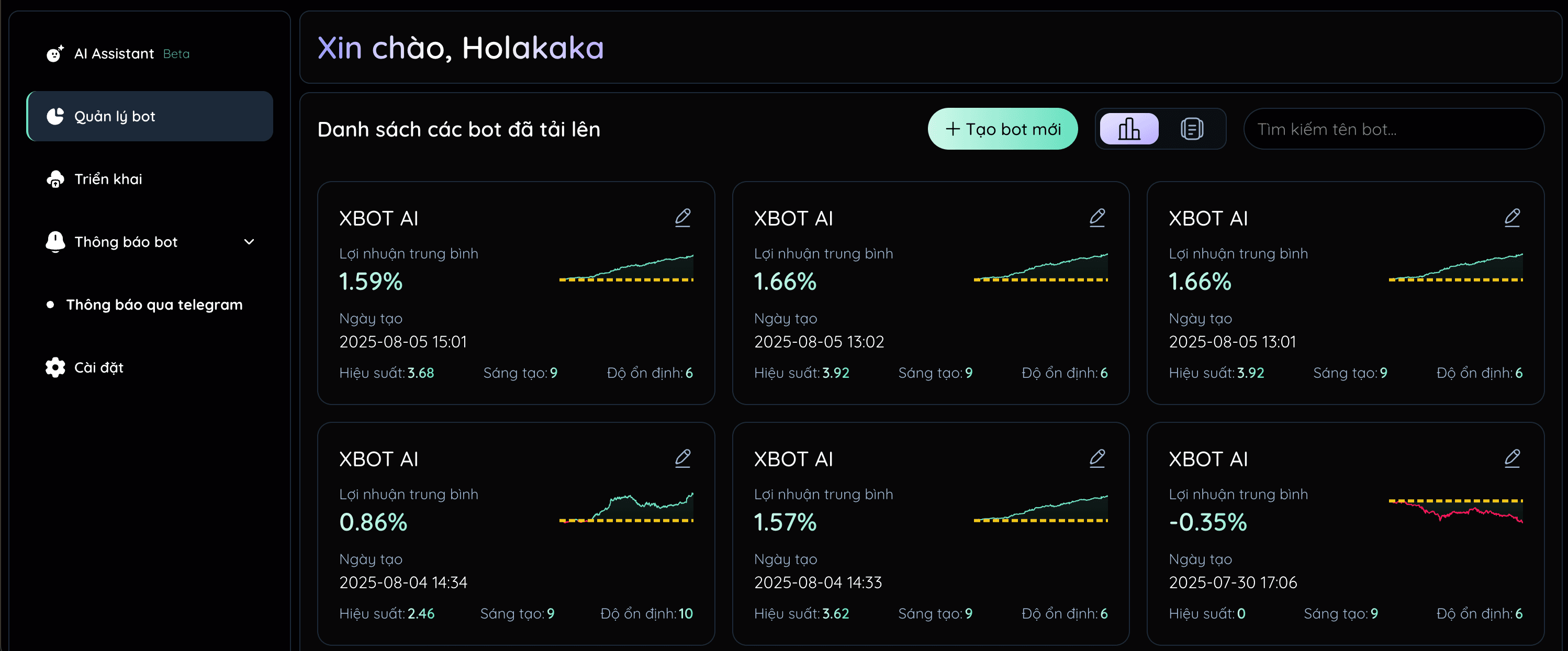Collapse Thông báo bot chevron
This screenshot has width=1568, height=651.
[249, 242]
